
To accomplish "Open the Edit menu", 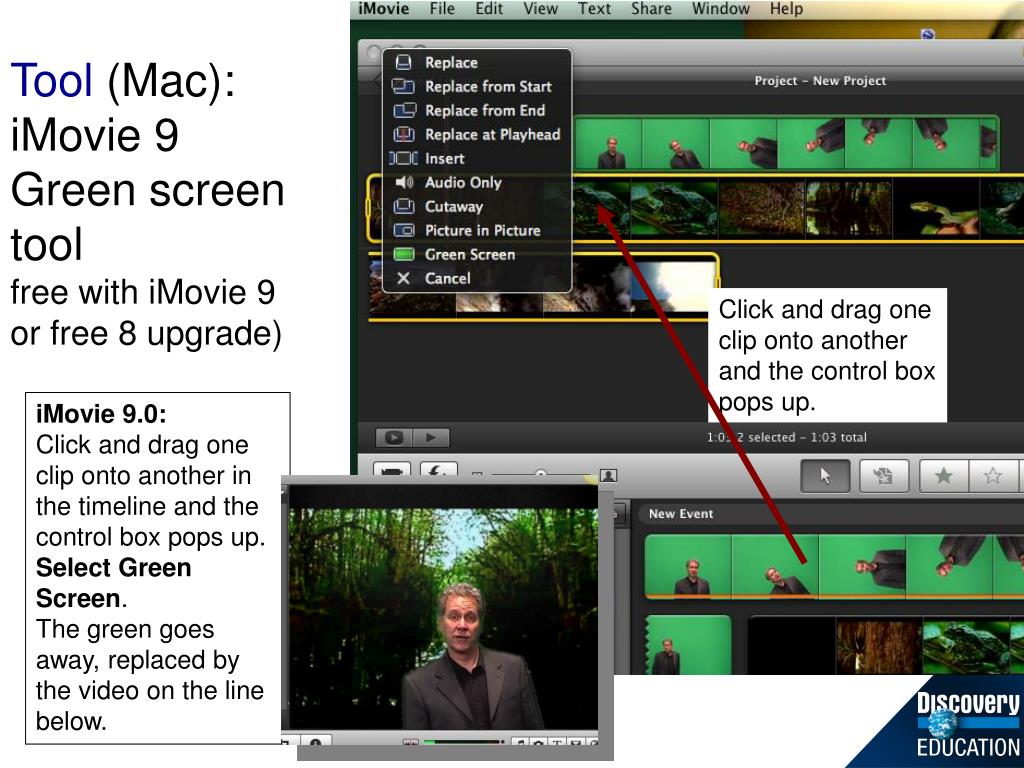I will (489, 9).
